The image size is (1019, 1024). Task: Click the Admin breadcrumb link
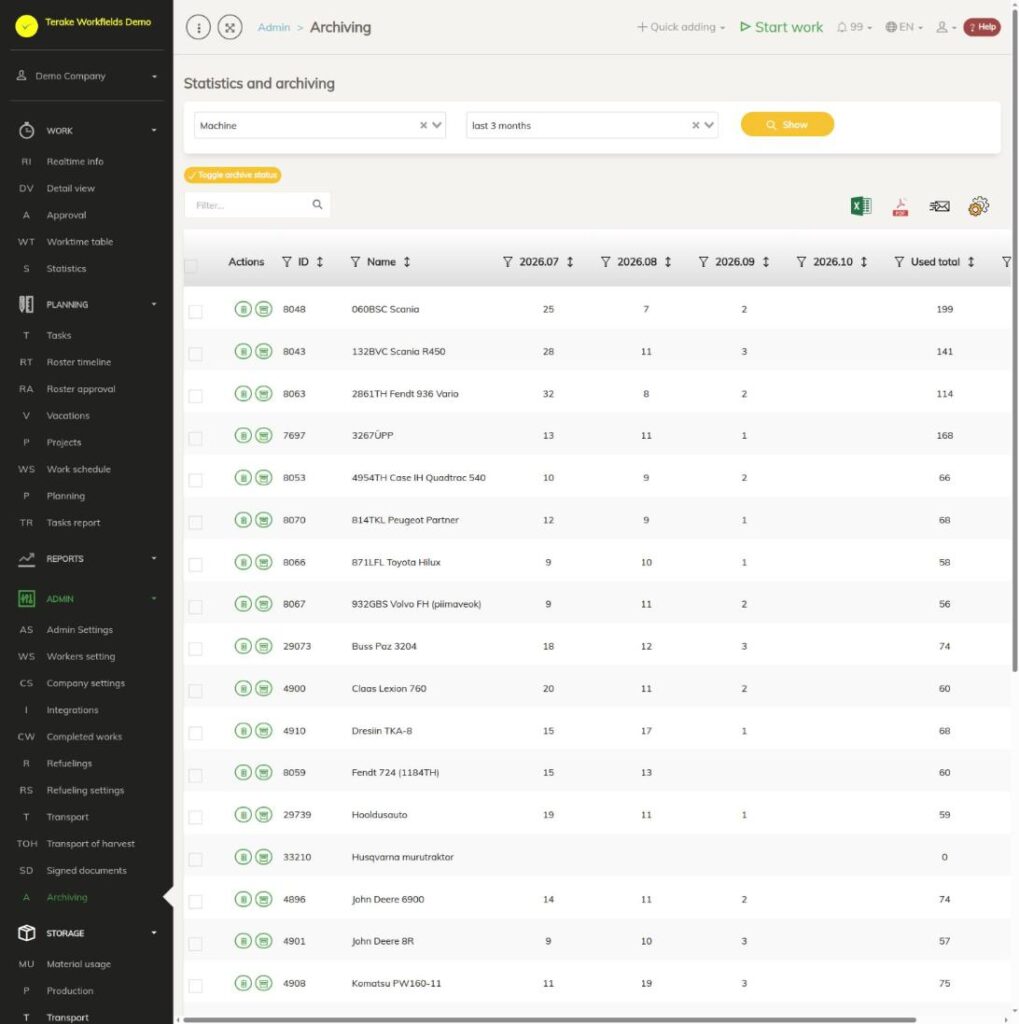pos(274,27)
